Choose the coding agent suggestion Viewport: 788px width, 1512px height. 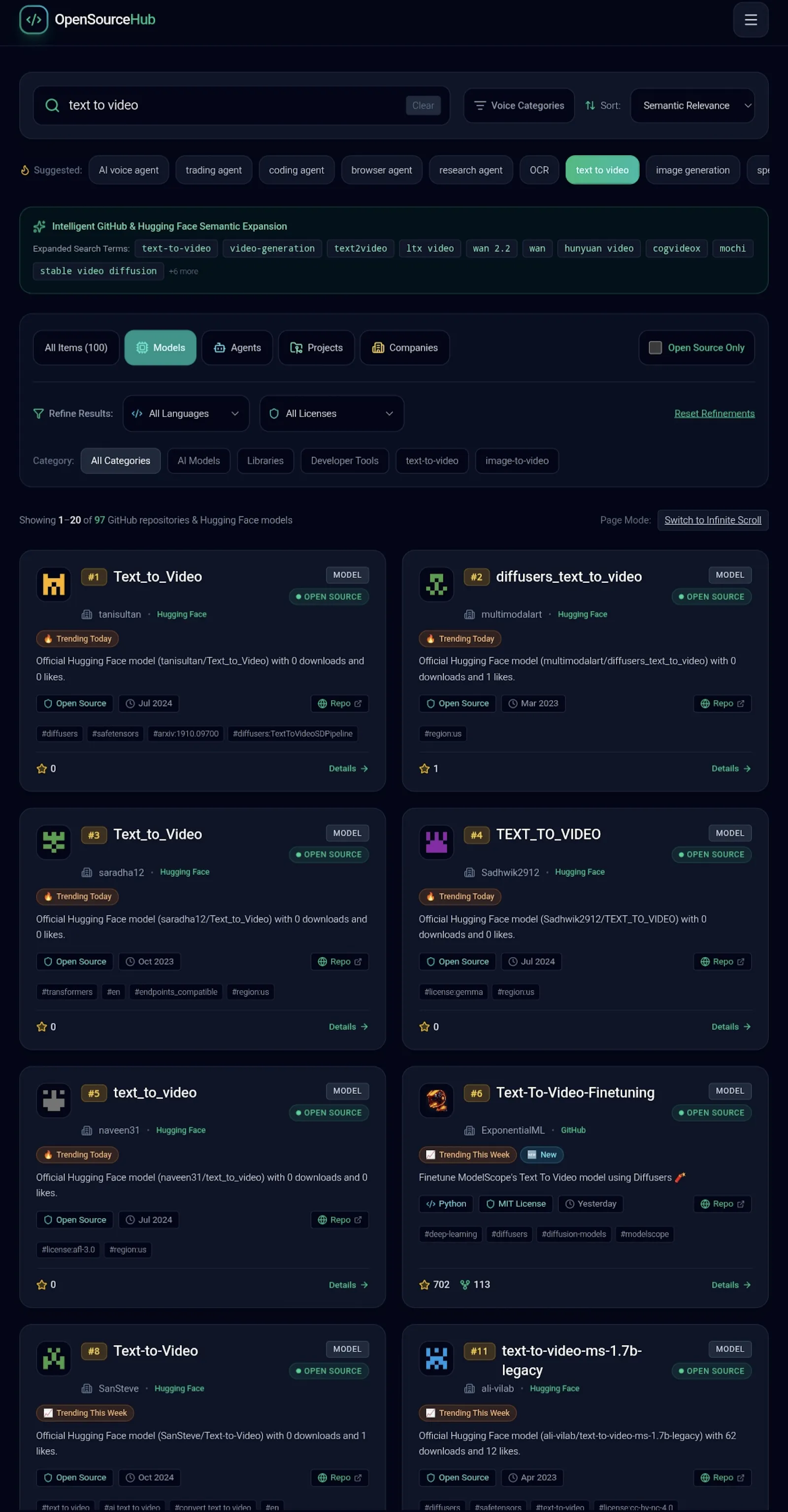tap(296, 170)
